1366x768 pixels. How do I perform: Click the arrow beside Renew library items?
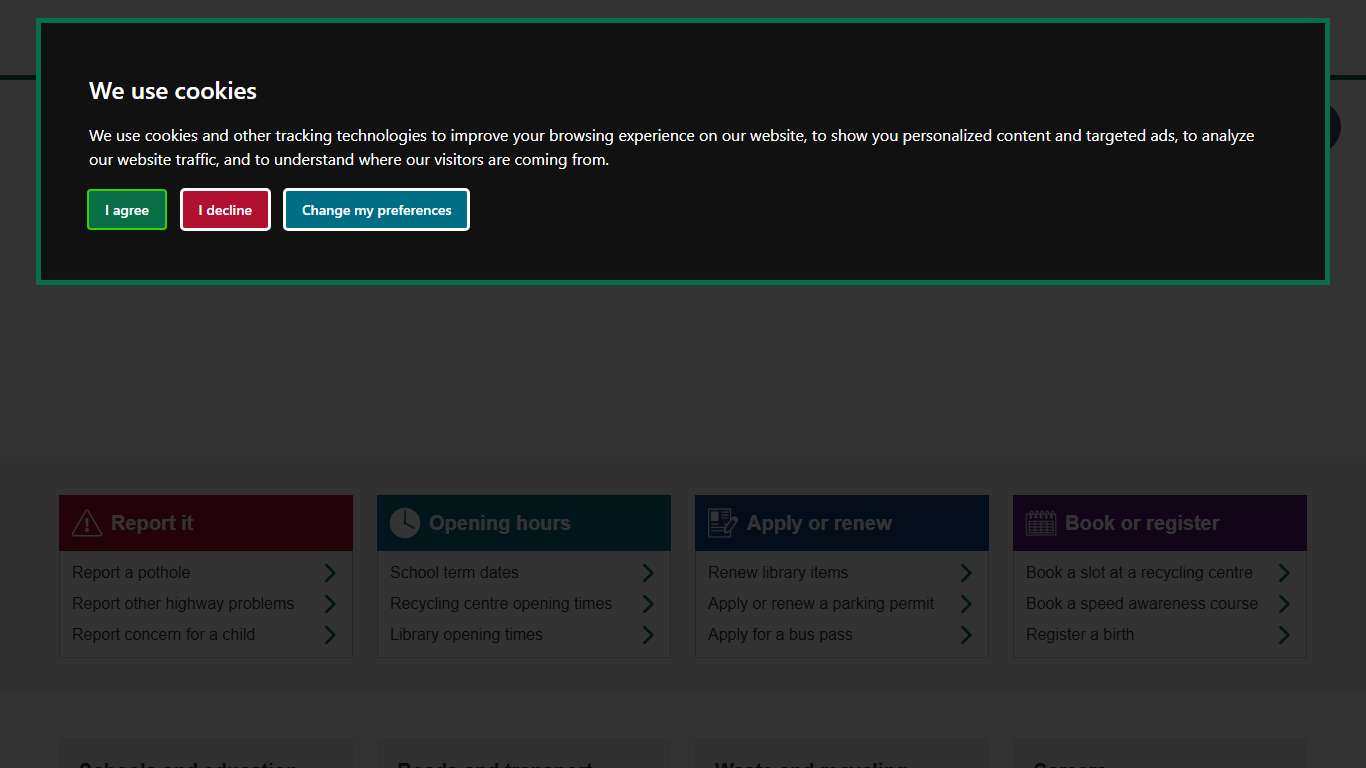(x=965, y=572)
